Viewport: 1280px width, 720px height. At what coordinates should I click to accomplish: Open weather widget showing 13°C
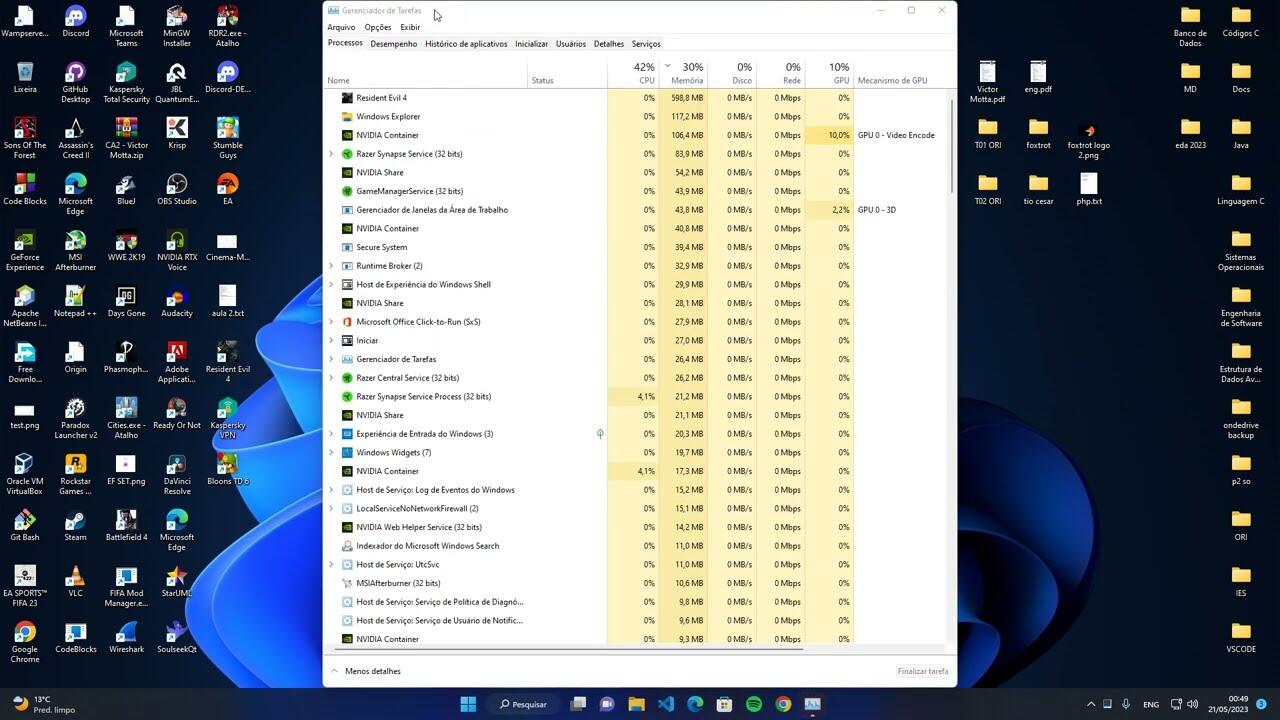pyautogui.click(x=45, y=704)
